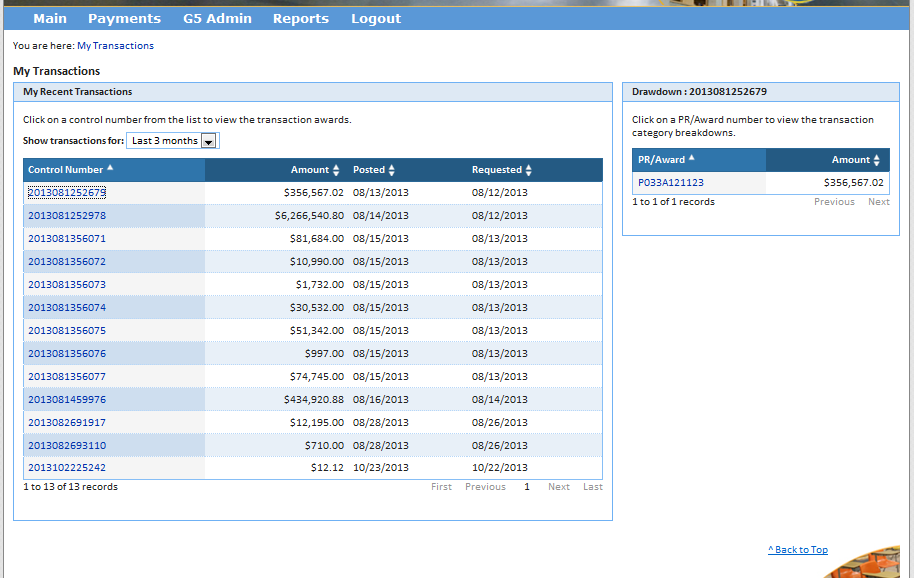This screenshot has width=914, height=578.
Task: Click Logout in the navigation bar
Action: [x=376, y=18]
